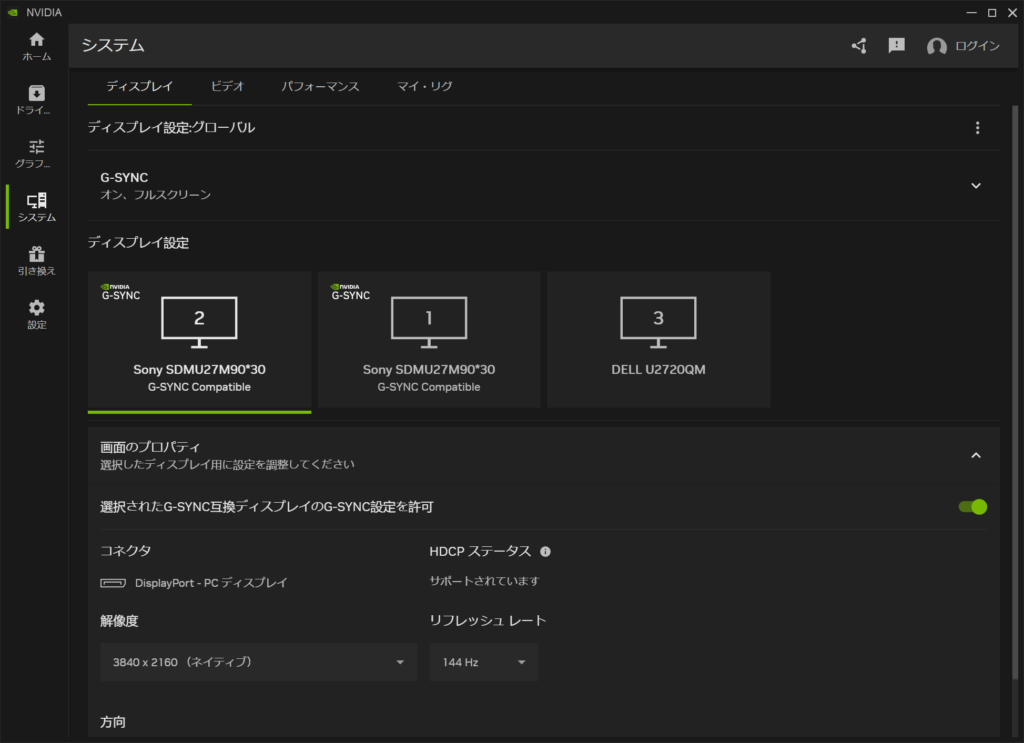The image size is (1024, 743).
Task: Click the G-SYNC badge on display 1 card
Action: [351, 292]
